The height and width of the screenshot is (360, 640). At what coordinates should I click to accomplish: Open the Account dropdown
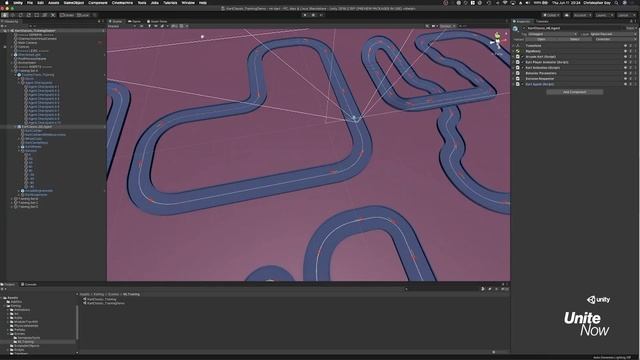(582, 15)
